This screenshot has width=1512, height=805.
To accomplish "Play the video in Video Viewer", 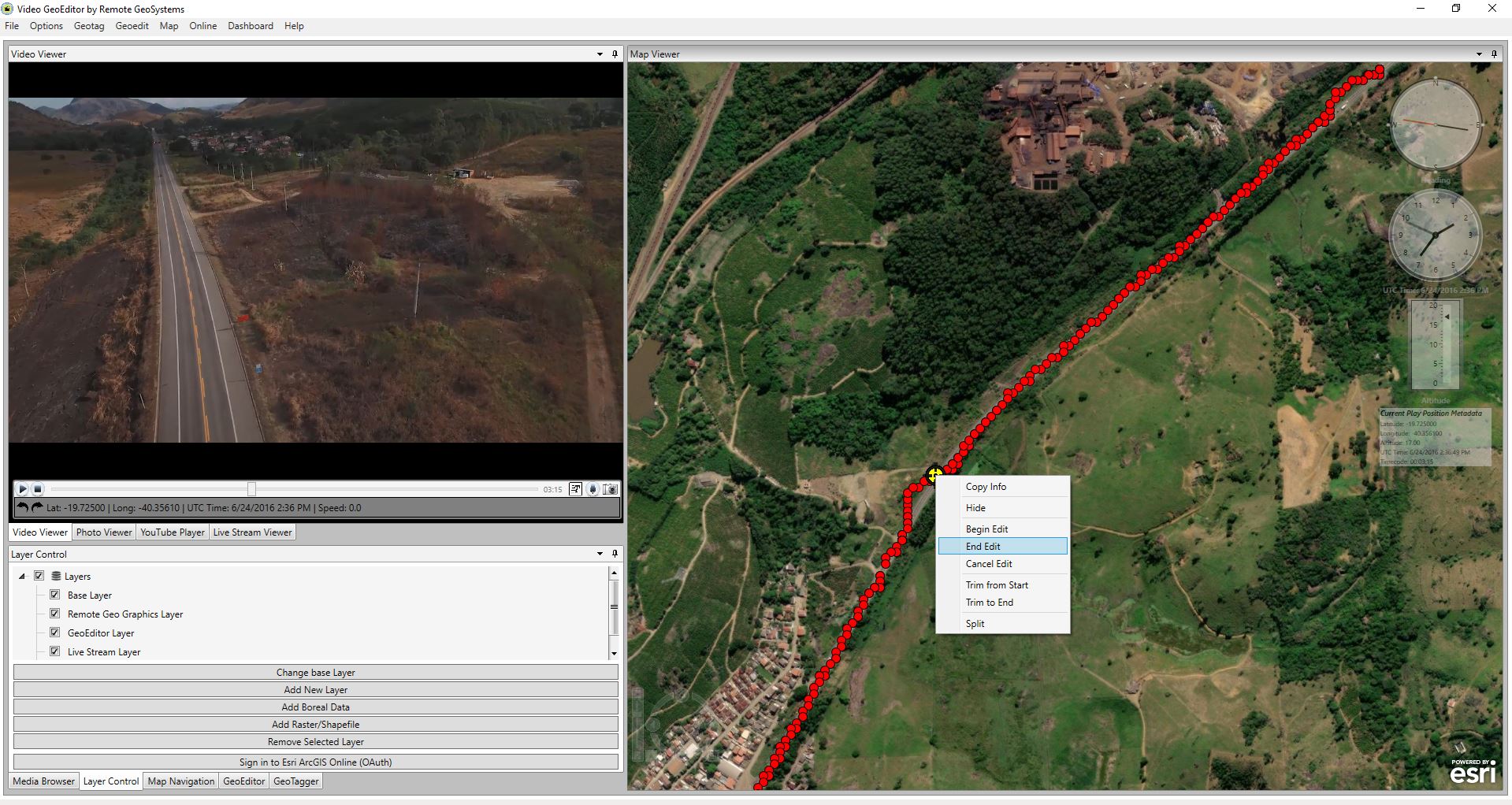I will tap(23, 489).
